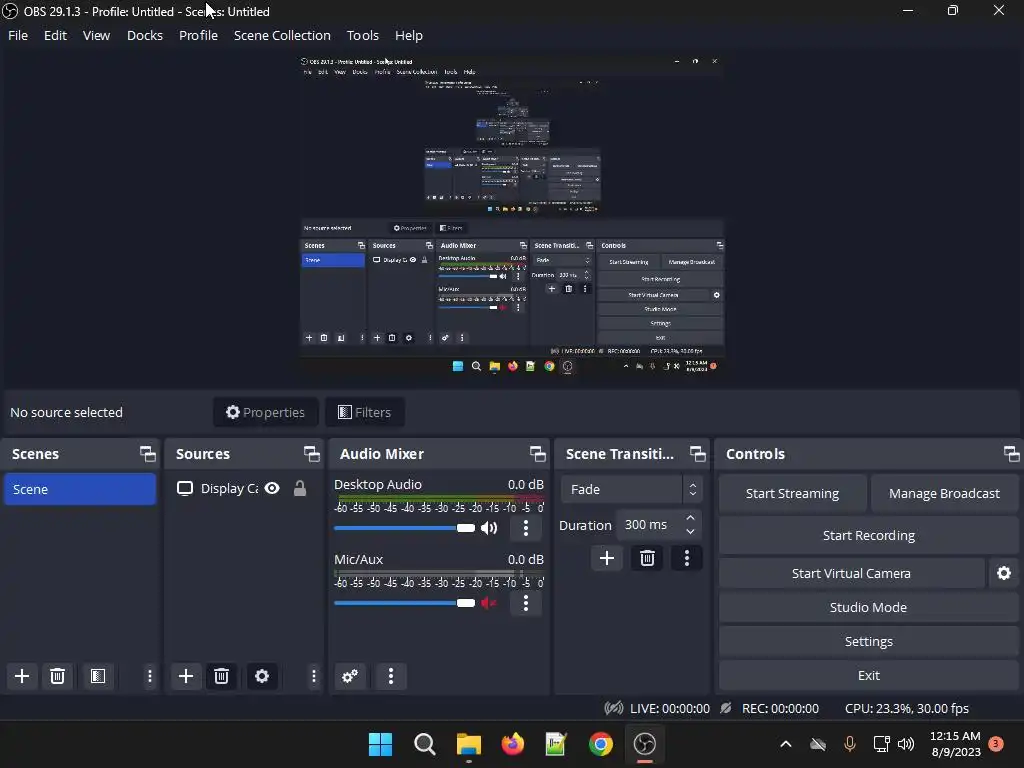Open Sources panel more options dots
The image size is (1024, 768).
click(x=313, y=676)
